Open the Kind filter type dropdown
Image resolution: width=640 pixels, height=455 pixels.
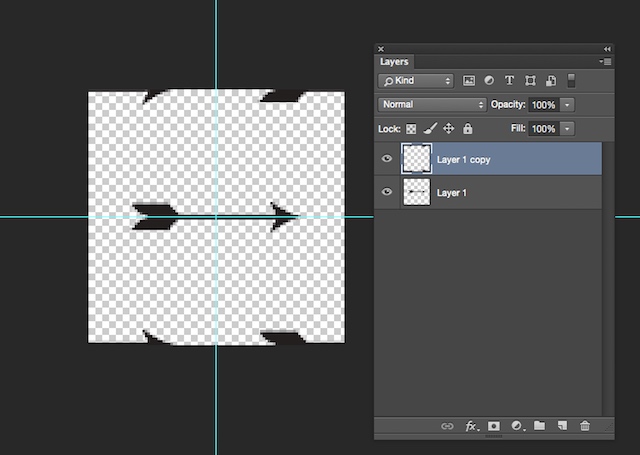pos(415,81)
